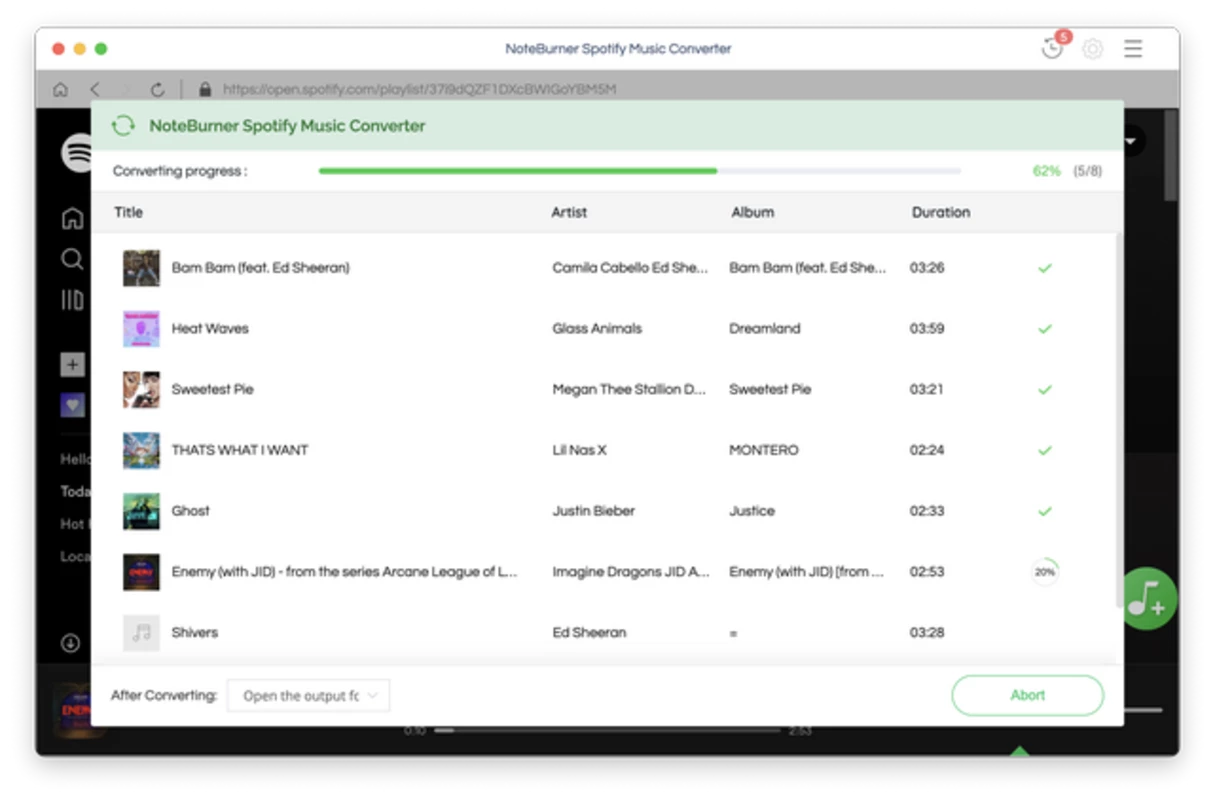Click artist 'Ed Sheeran' in Shivers row

click(x=589, y=633)
